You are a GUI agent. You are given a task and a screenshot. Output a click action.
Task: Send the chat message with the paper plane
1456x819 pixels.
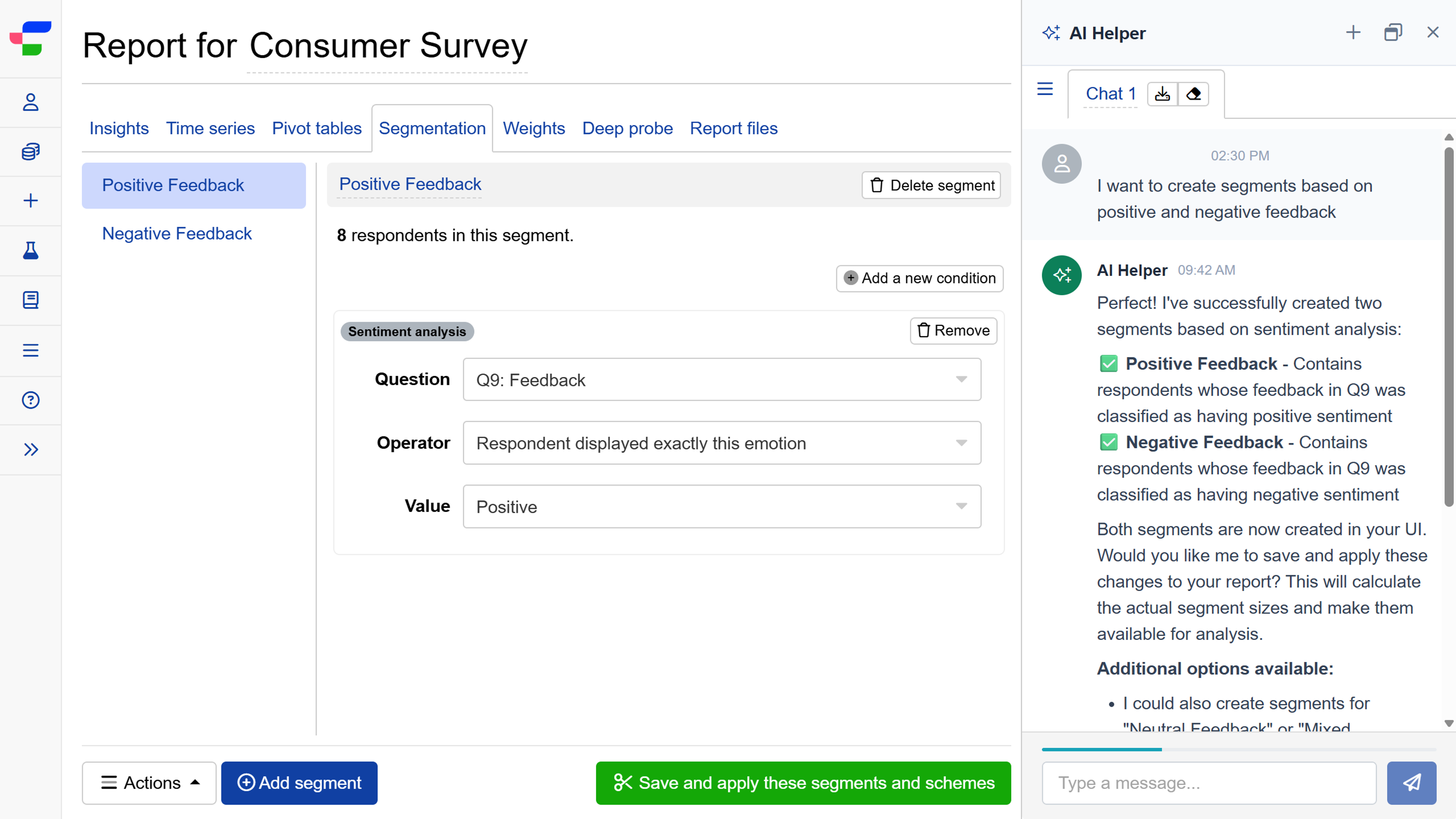(x=1413, y=783)
